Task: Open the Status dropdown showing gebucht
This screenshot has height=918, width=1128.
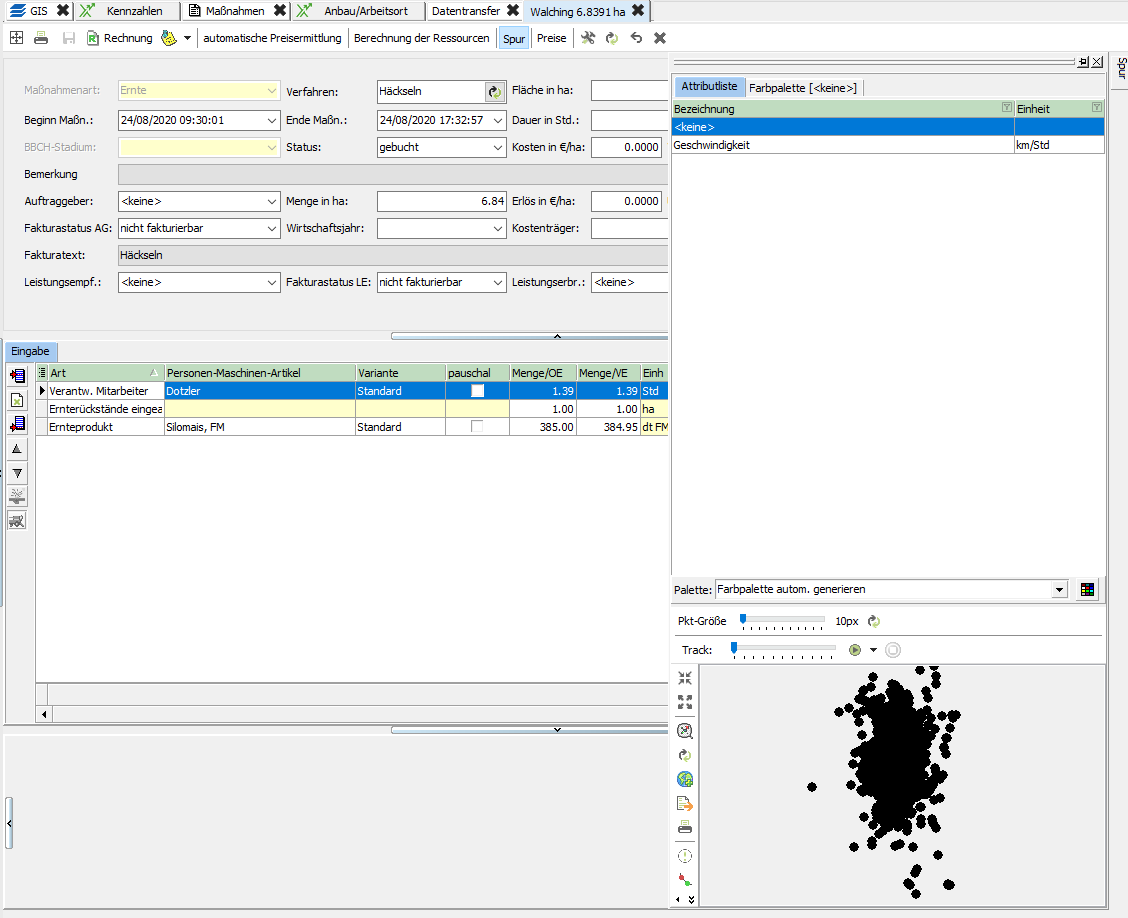Action: 442,147
